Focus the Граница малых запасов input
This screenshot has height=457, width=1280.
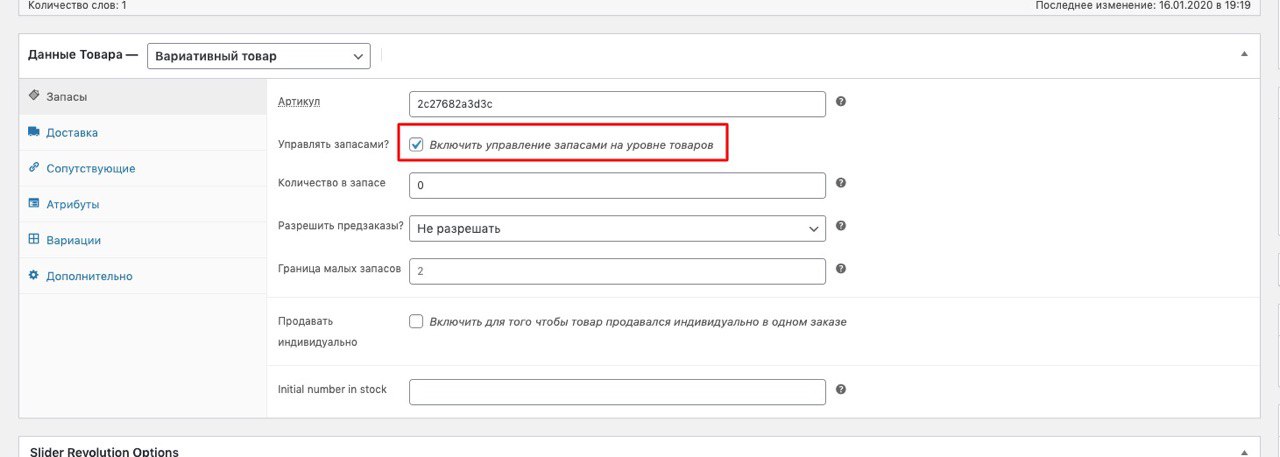(617, 271)
